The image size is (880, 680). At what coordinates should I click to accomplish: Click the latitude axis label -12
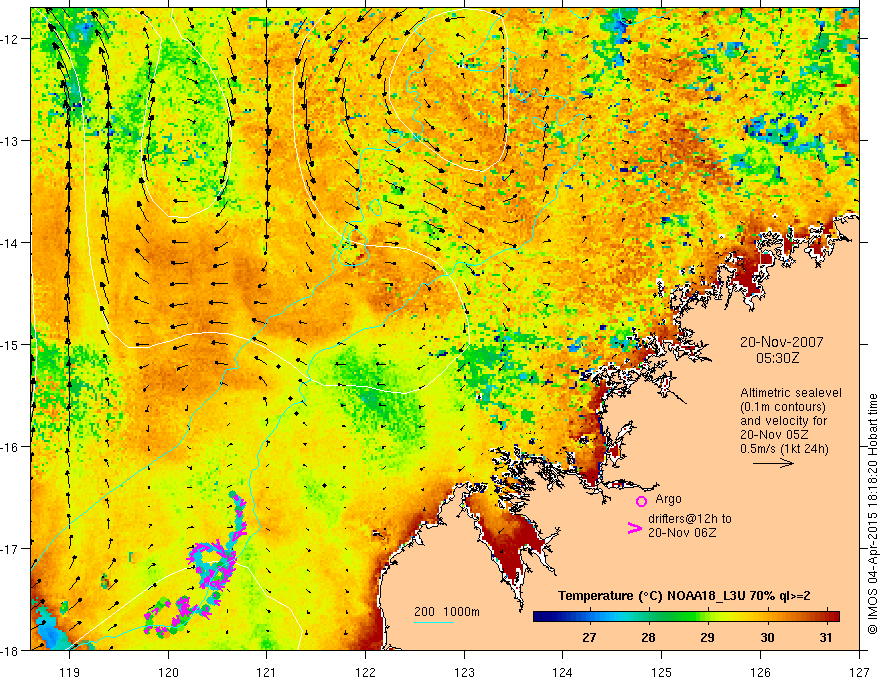(11, 39)
